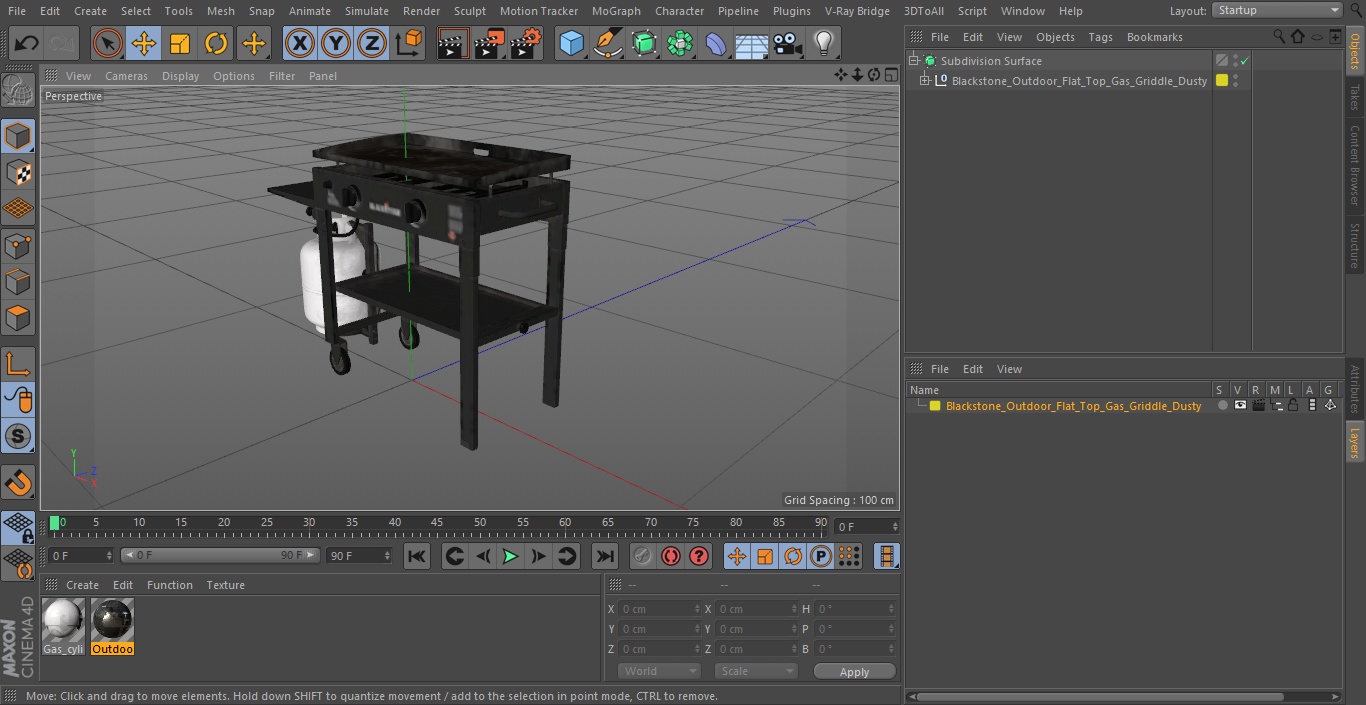Screen dimensions: 1366x705
Task: Add a Camera object
Action: (x=787, y=43)
